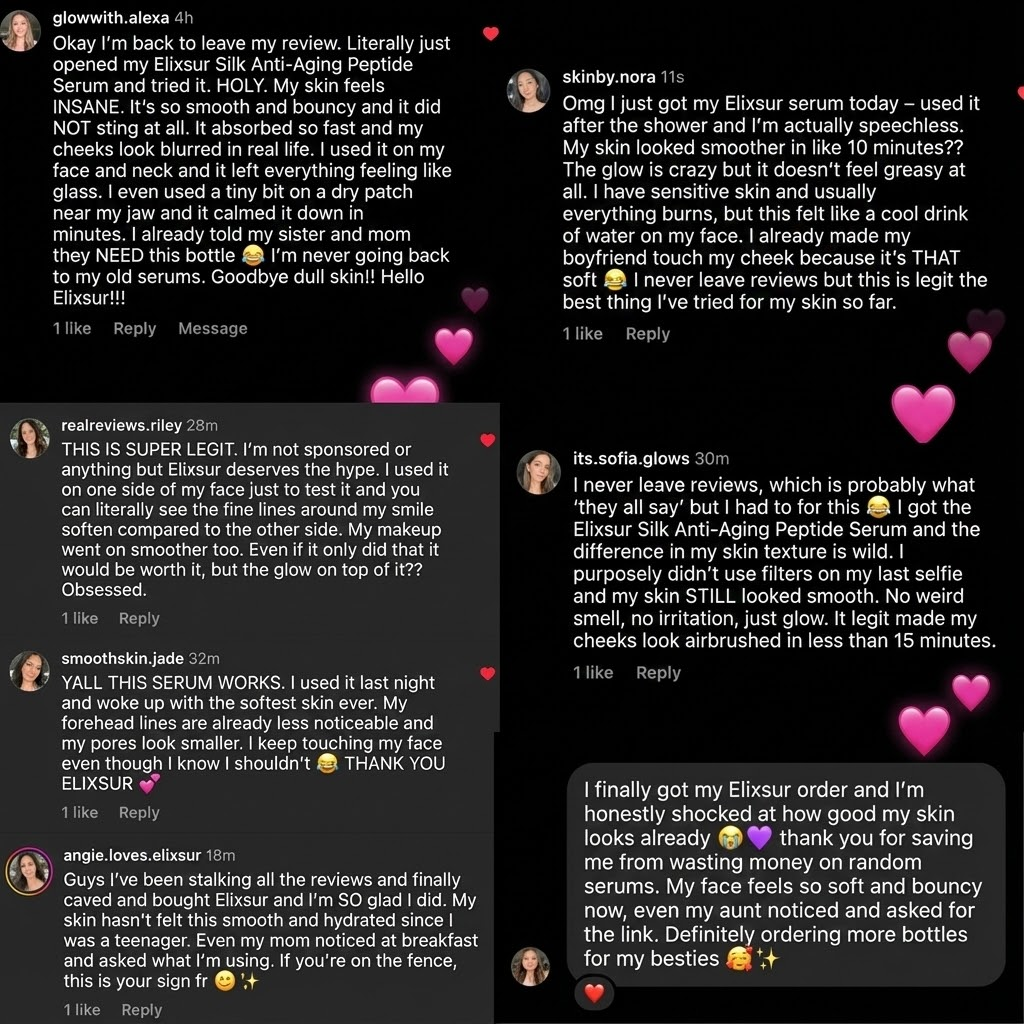Click the heart reaction below the message bubble
The image size is (1024, 1024).
pyautogui.click(x=595, y=993)
